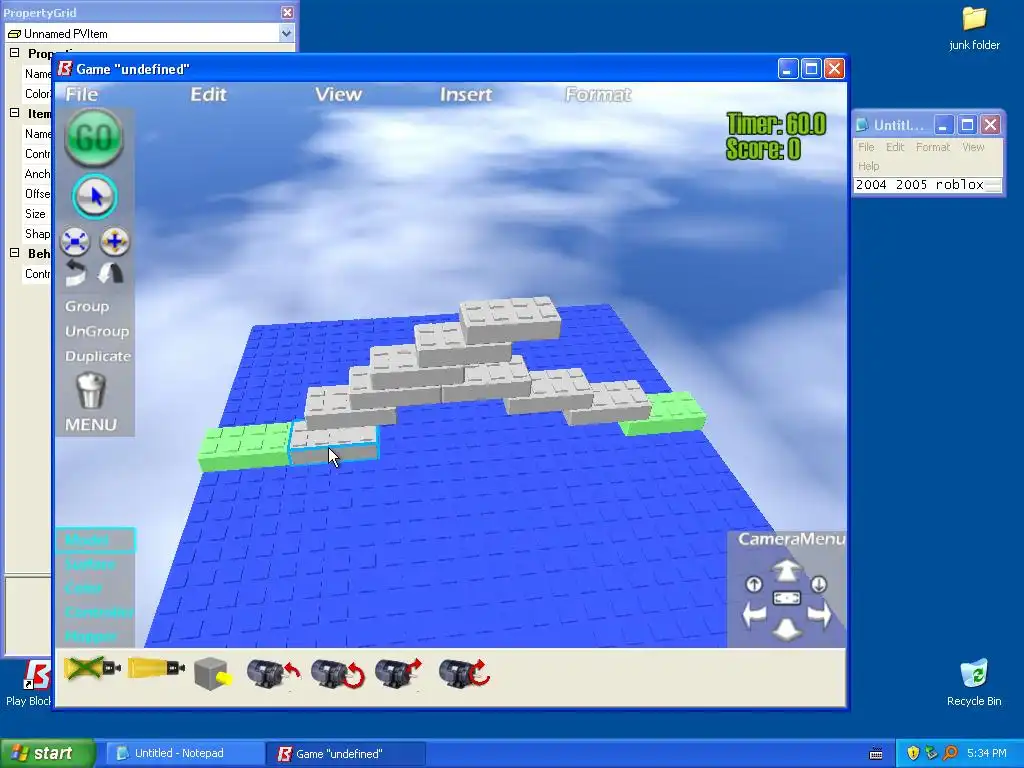
Task: Select the arrow pointer tool
Action: 95,196
